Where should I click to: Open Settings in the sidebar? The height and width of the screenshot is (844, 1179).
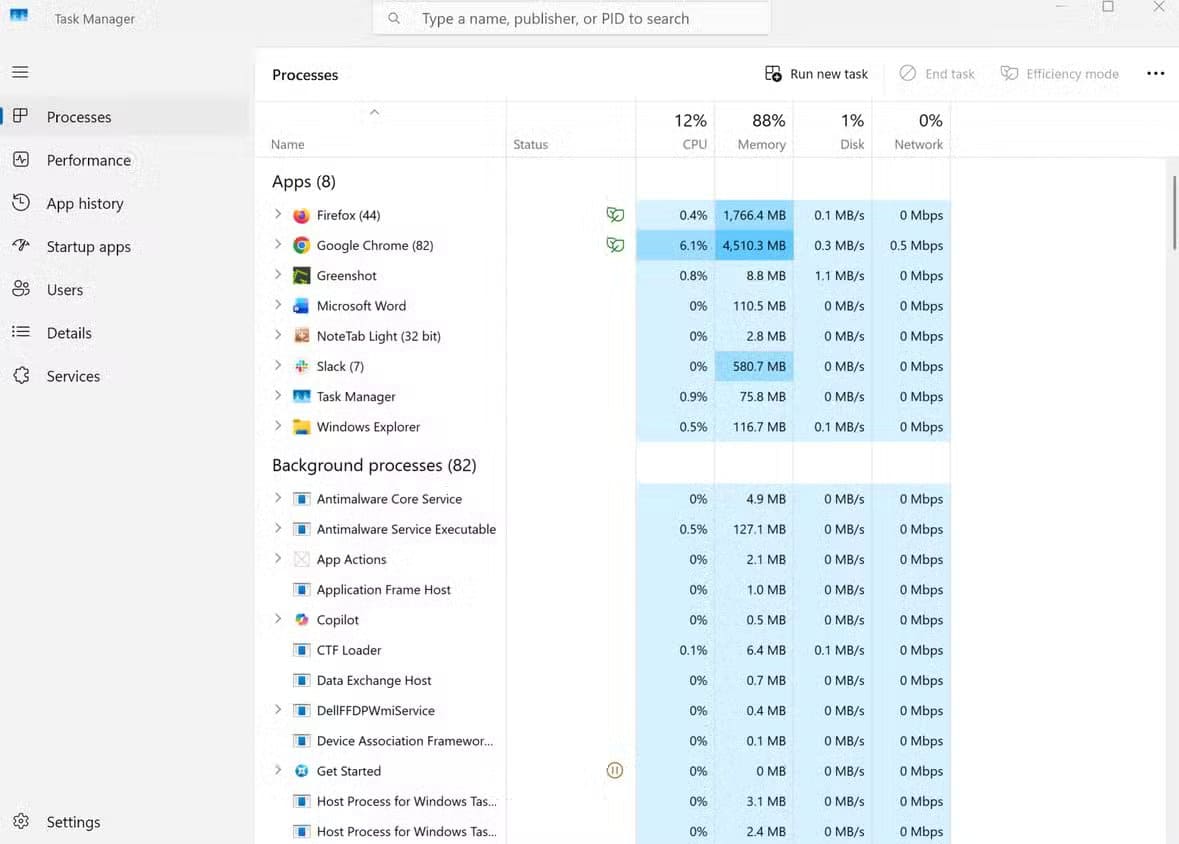(x=73, y=822)
